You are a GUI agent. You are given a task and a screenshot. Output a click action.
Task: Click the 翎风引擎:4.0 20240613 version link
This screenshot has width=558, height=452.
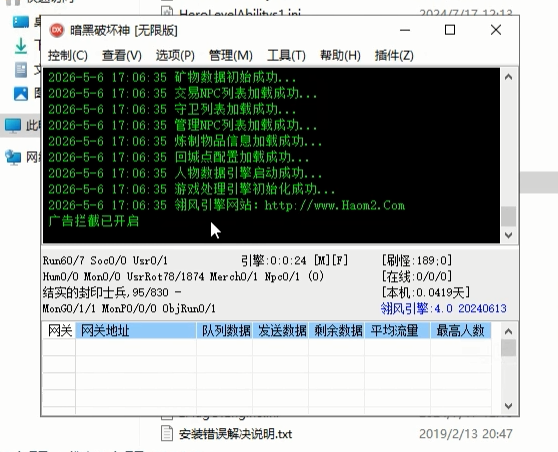click(443, 308)
